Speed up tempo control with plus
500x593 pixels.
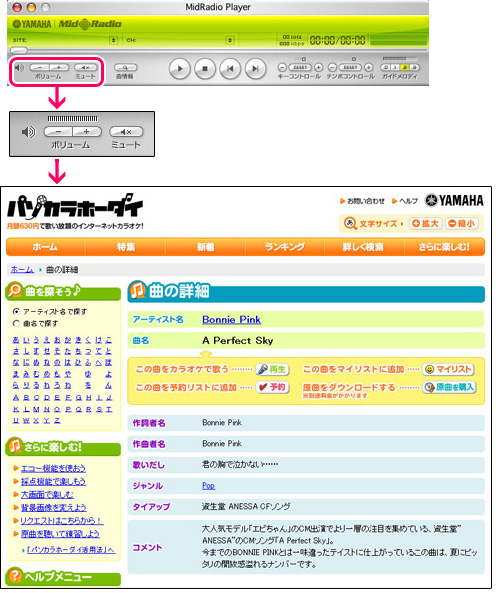click(x=368, y=68)
